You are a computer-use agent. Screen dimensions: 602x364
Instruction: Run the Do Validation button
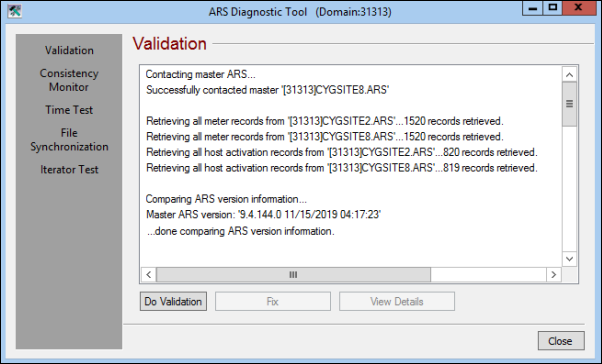[173, 301]
